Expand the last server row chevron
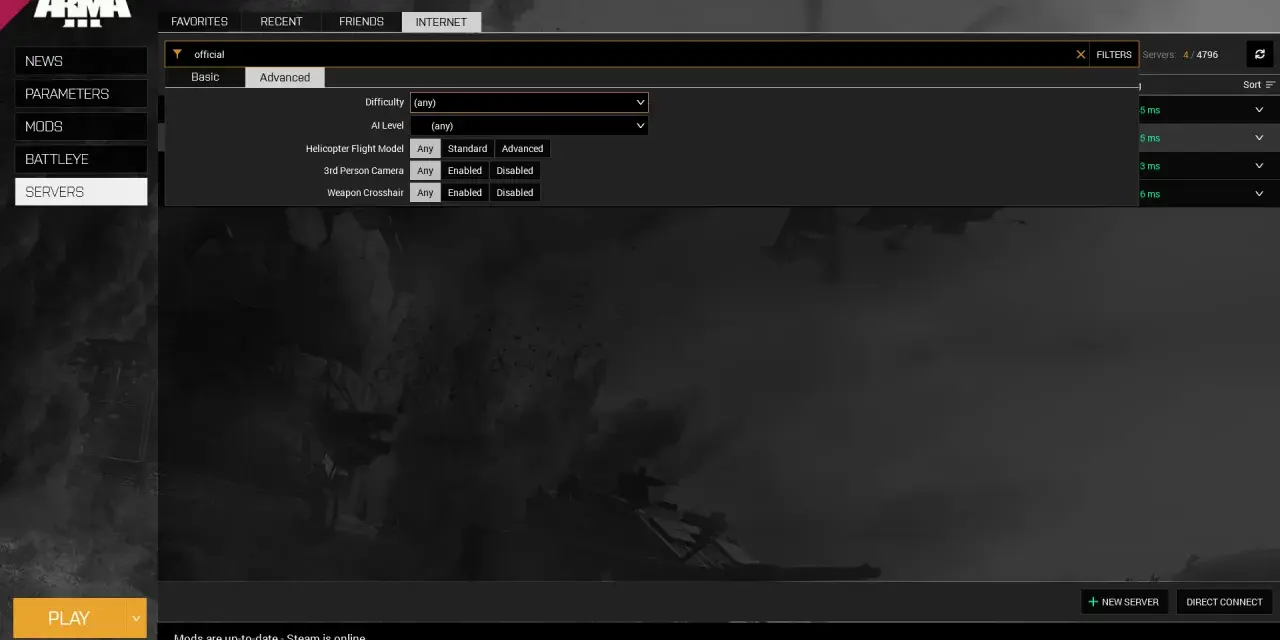This screenshot has width=1280, height=640. 1259,194
